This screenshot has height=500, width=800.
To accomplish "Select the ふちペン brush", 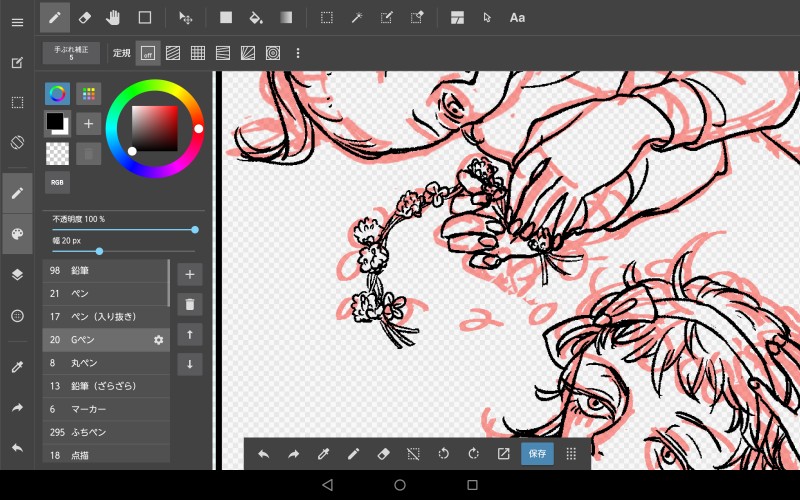I will (x=106, y=432).
